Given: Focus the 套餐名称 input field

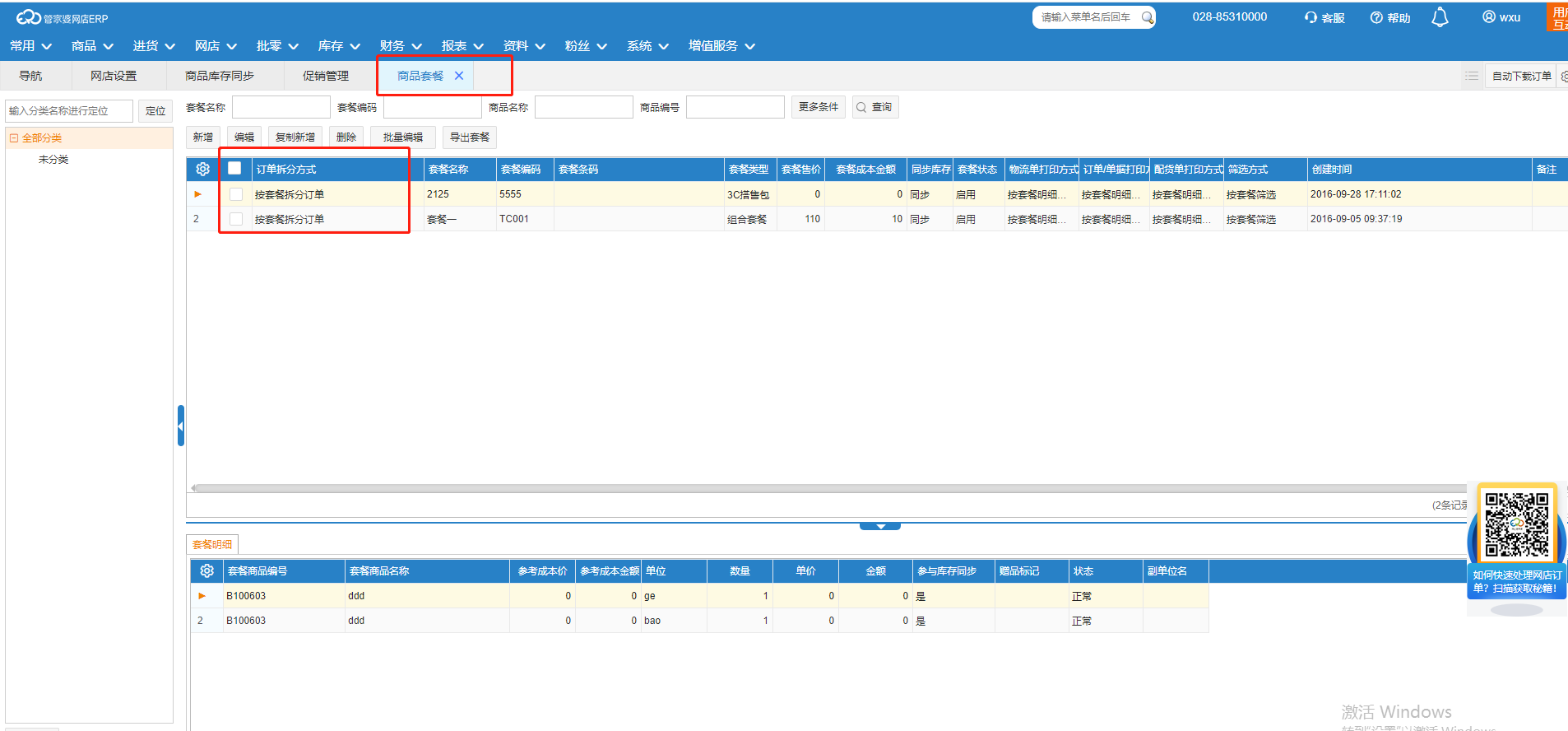Looking at the screenshot, I should click(x=281, y=107).
